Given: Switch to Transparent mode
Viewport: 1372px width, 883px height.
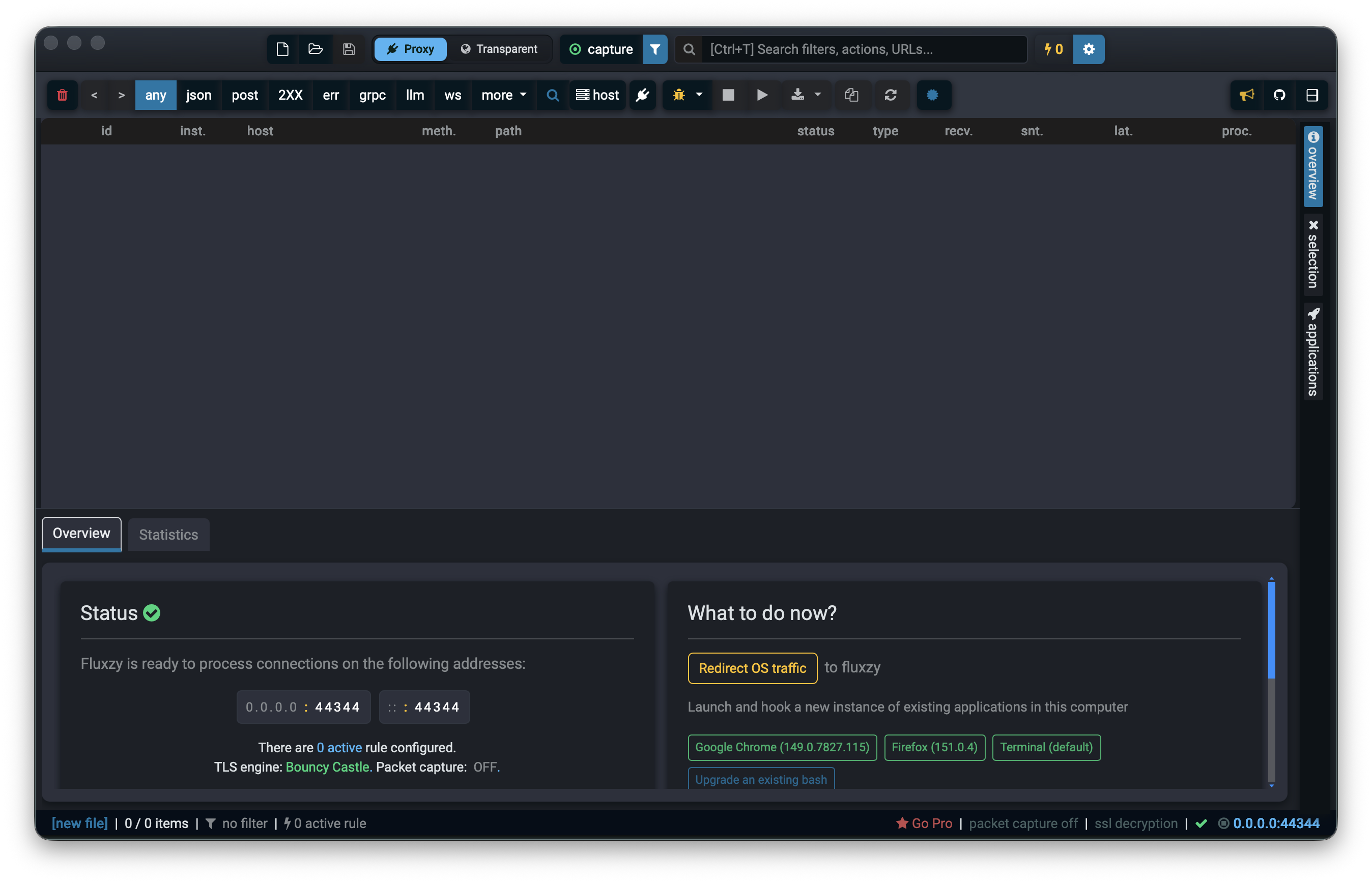Looking at the screenshot, I should click(x=499, y=49).
